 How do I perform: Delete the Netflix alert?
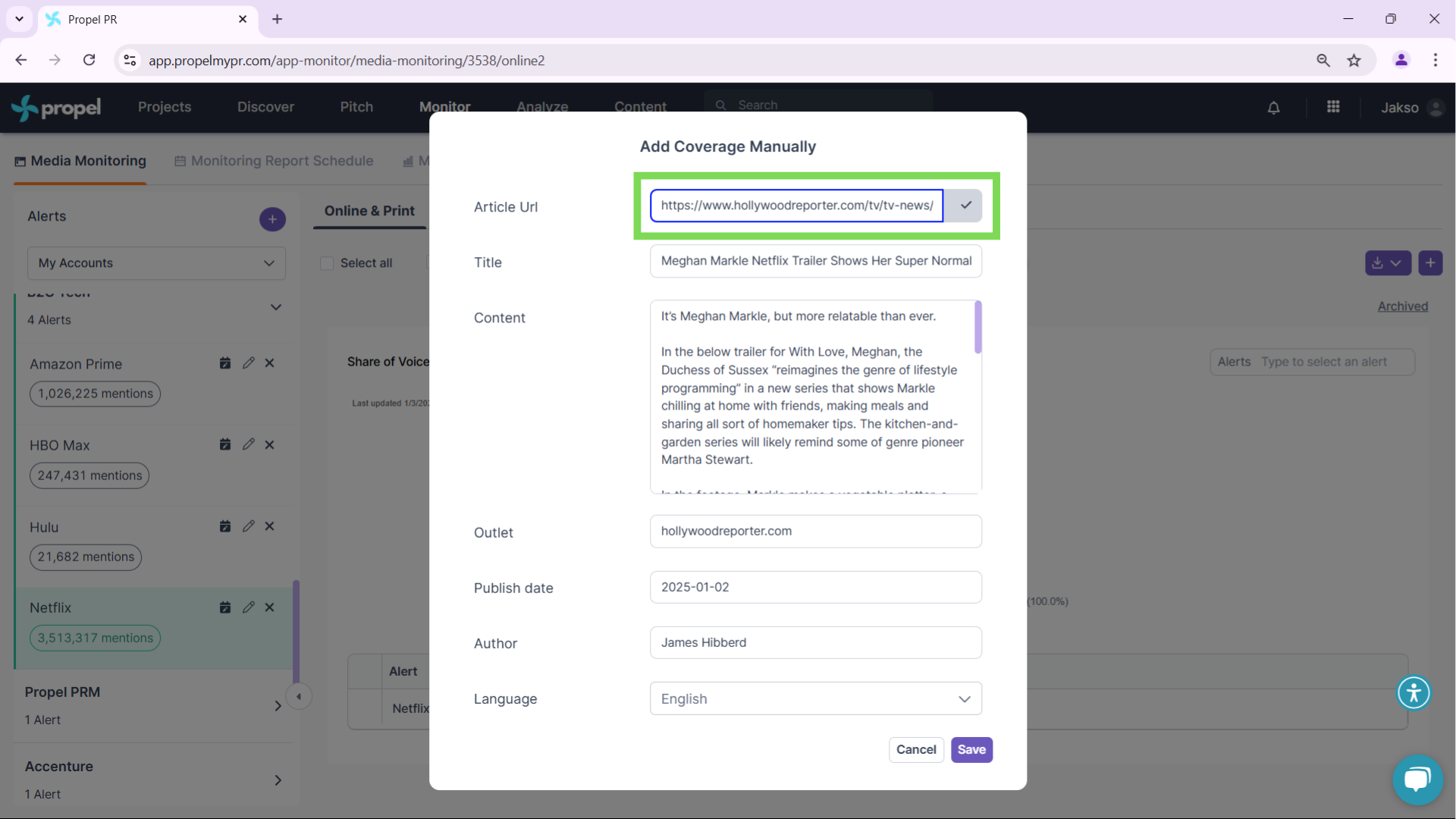click(269, 607)
